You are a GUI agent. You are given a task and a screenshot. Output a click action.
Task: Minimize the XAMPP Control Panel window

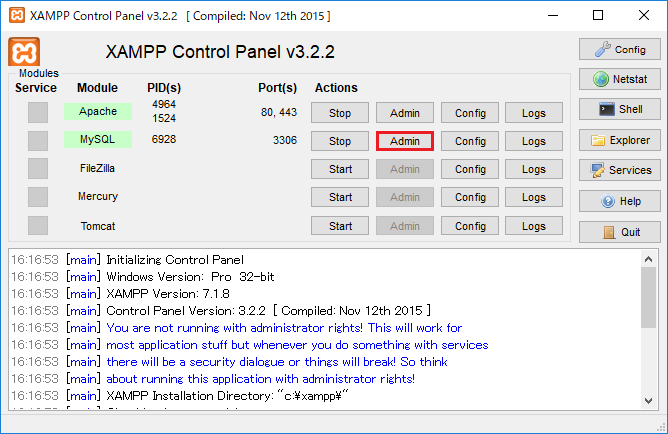[553, 16]
